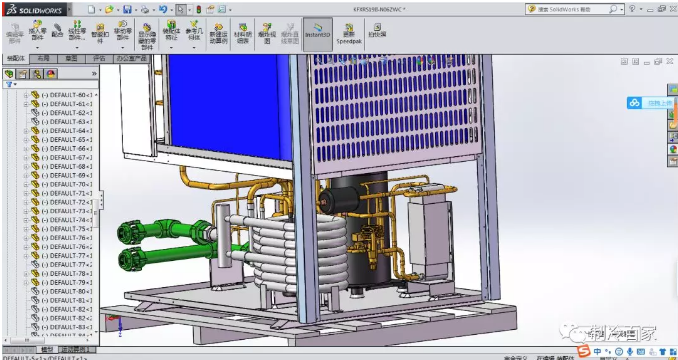Open the Appearances color ball tab in tree panel
Screen dimensions: 678x360
(x=51, y=73)
